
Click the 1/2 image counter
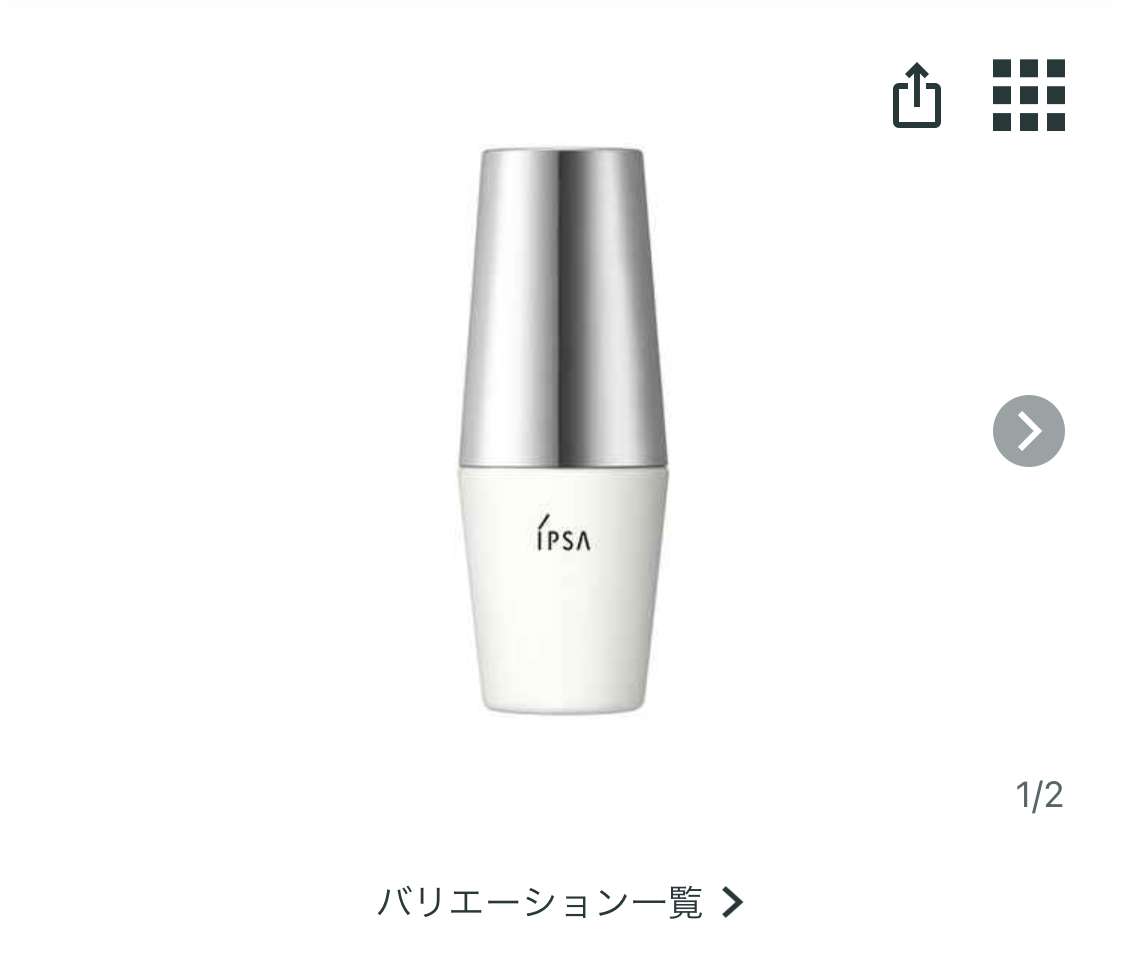click(1039, 796)
